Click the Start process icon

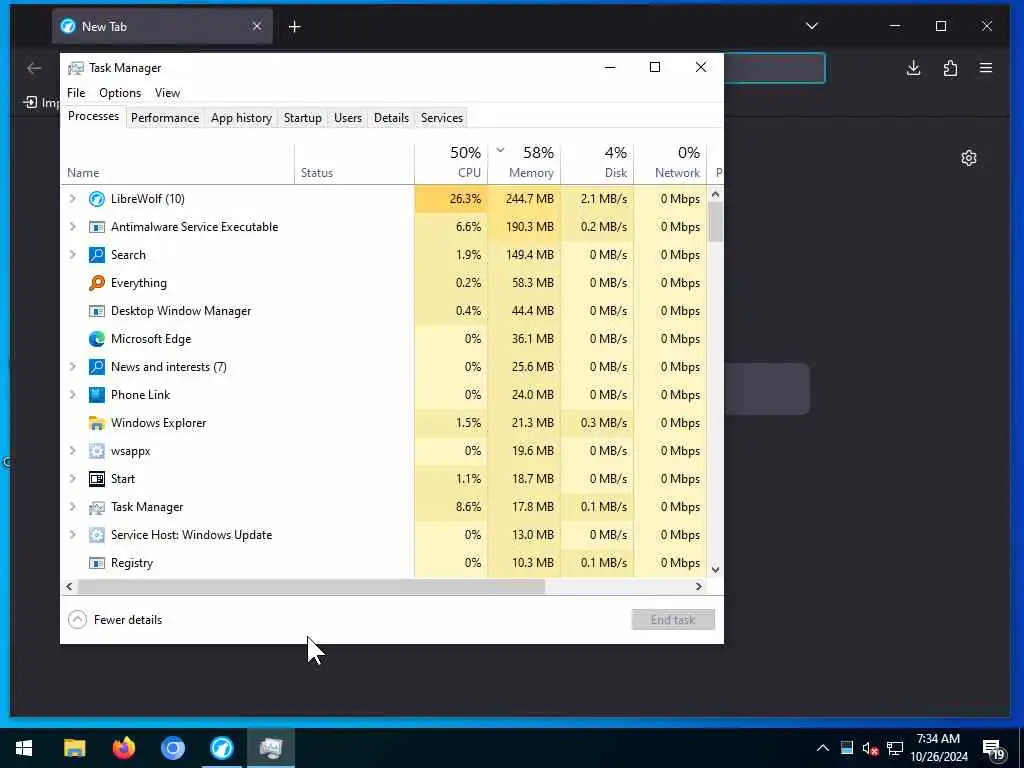tap(97, 479)
